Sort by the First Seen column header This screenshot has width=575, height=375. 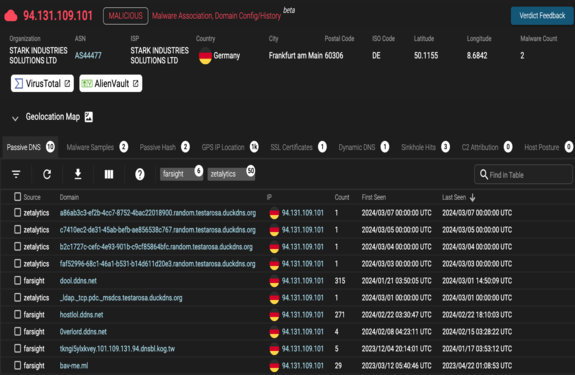point(374,197)
